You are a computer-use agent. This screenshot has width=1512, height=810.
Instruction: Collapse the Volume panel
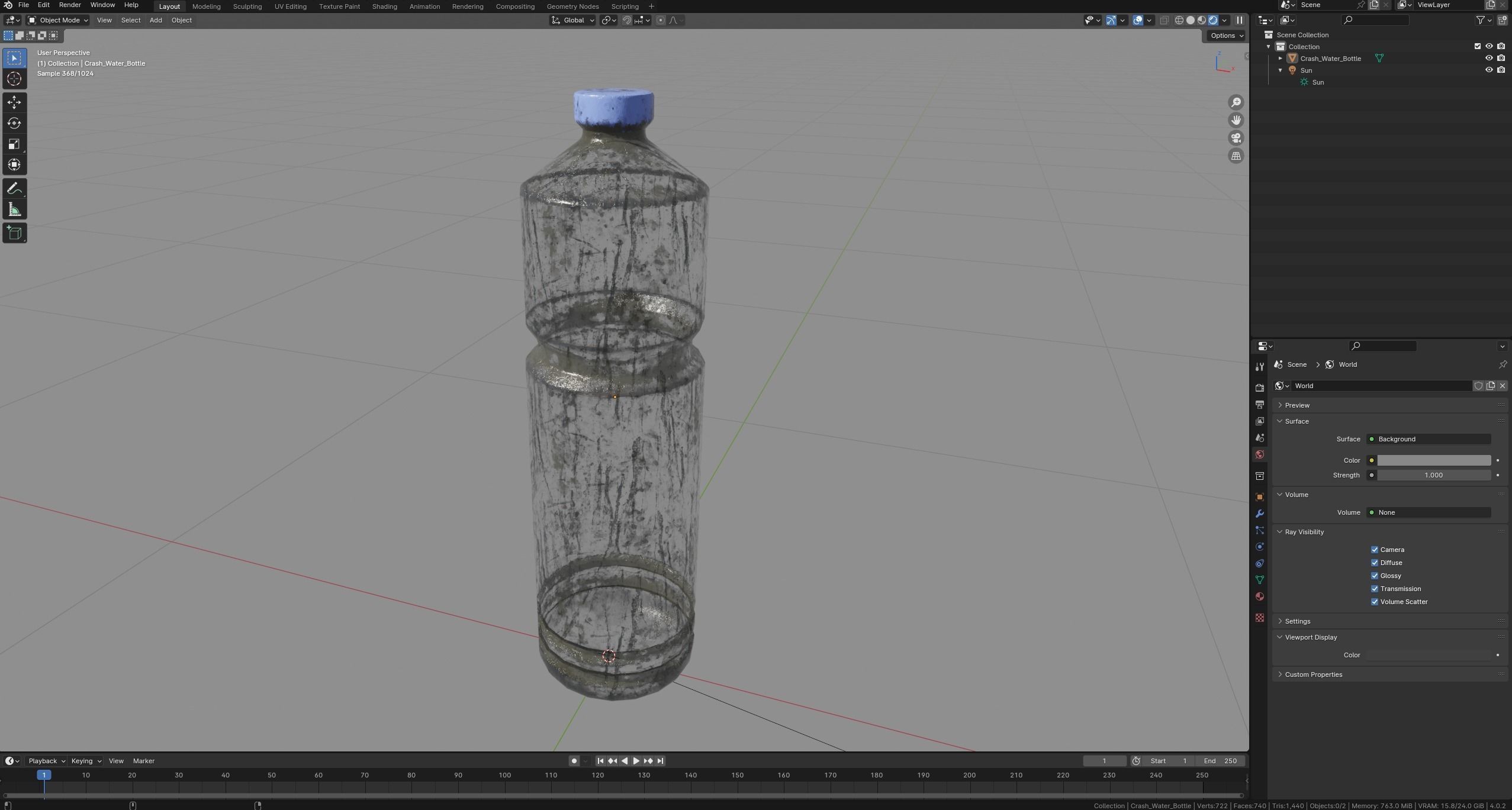click(x=1297, y=495)
